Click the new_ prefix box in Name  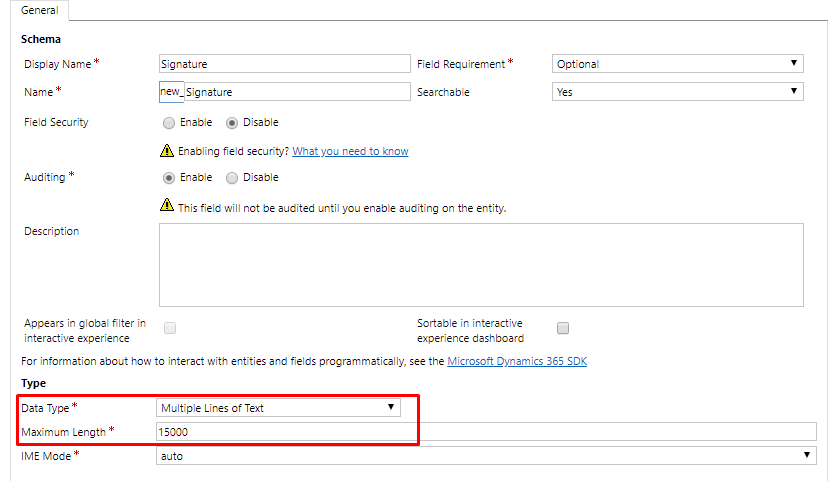(172, 92)
